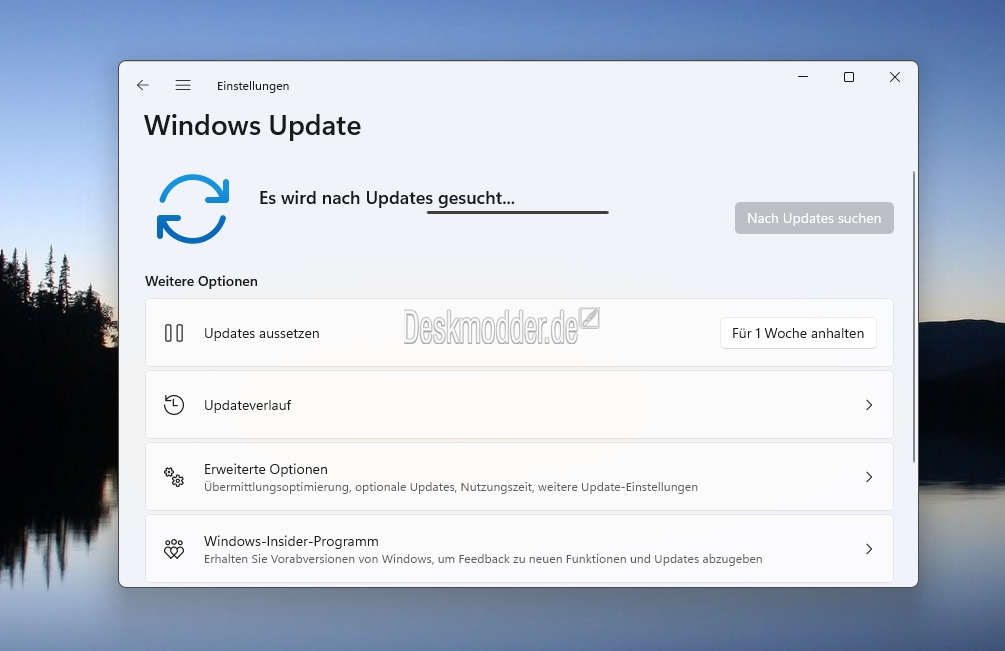
Task: Maximize the Einstellungen window
Action: coord(849,77)
